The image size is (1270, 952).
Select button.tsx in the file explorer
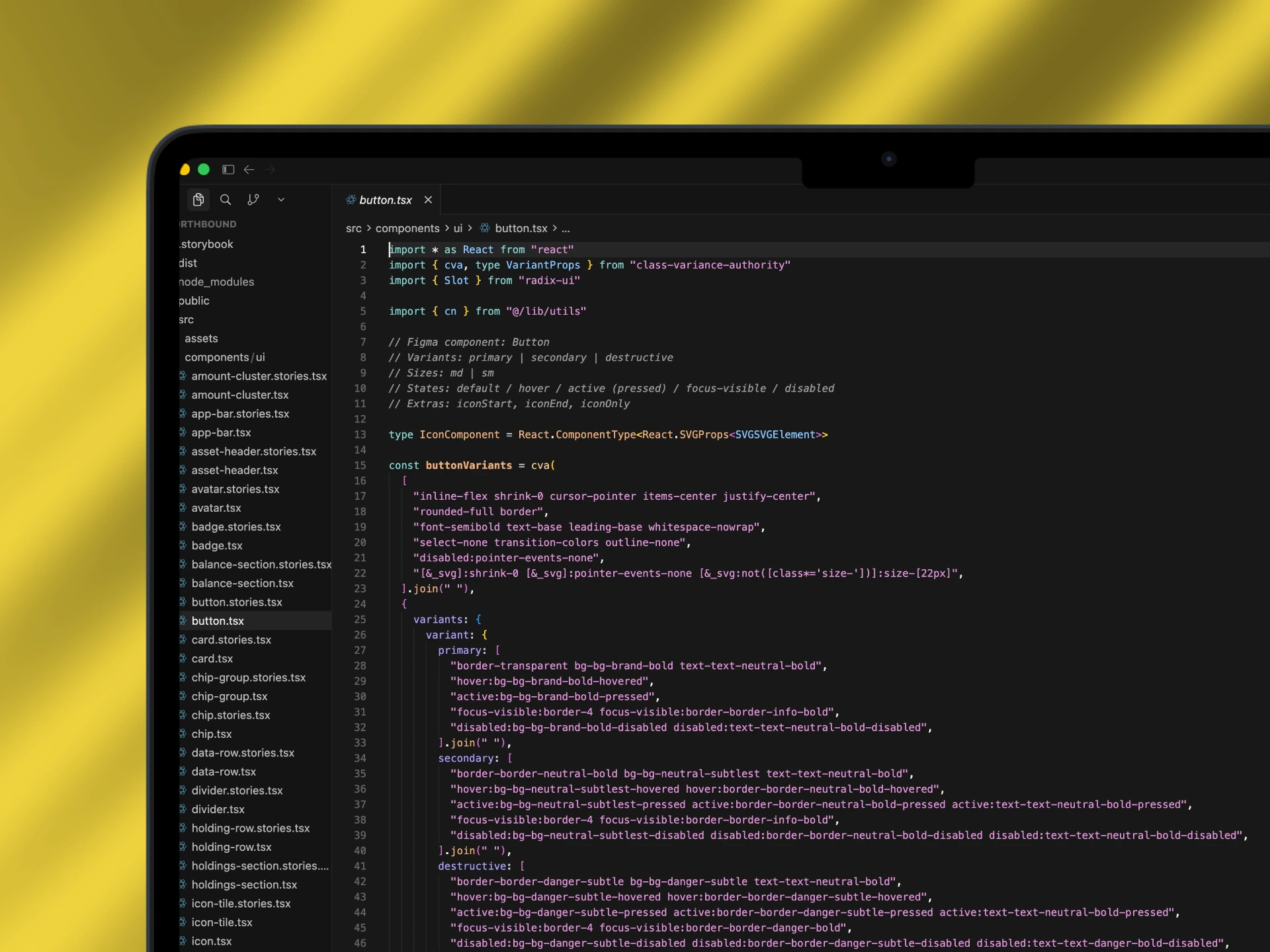coord(255,621)
